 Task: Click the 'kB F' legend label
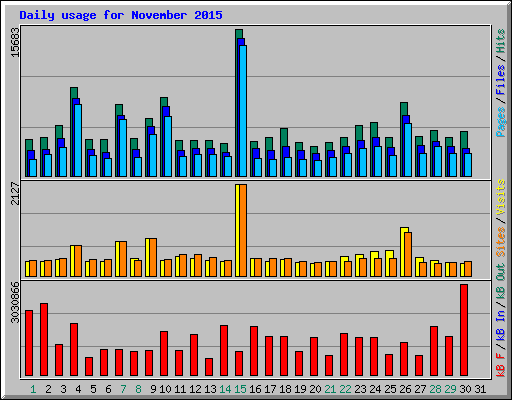(x=500, y=365)
